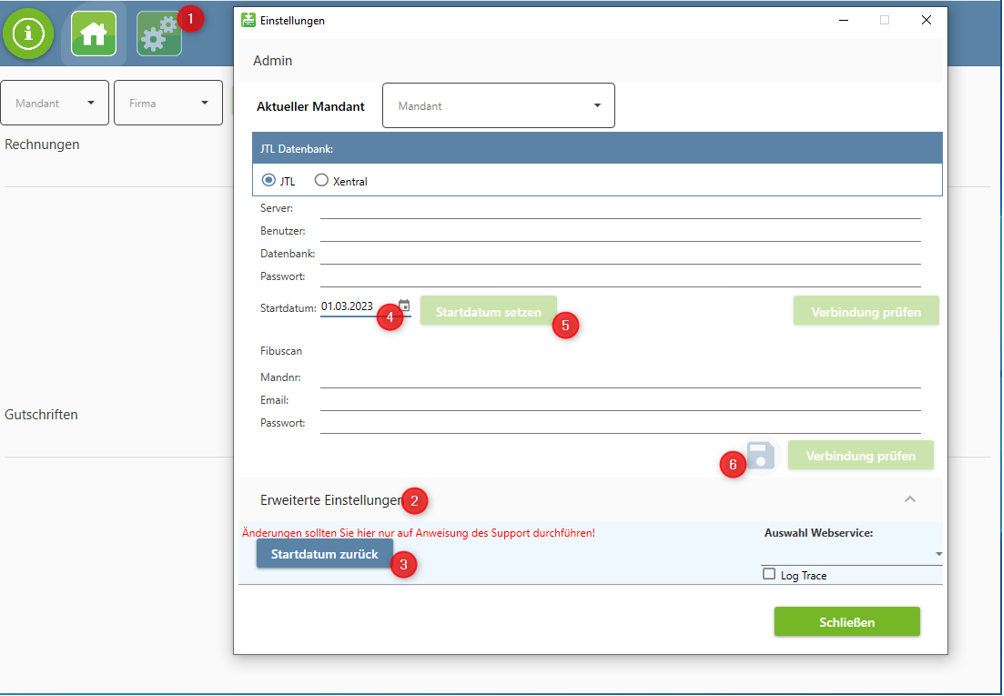Open settings via the gears icon

click(158, 33)
